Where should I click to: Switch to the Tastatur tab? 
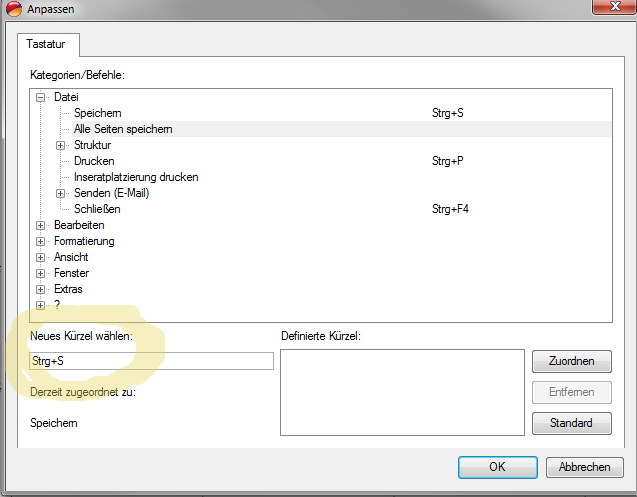coord(49,45)
